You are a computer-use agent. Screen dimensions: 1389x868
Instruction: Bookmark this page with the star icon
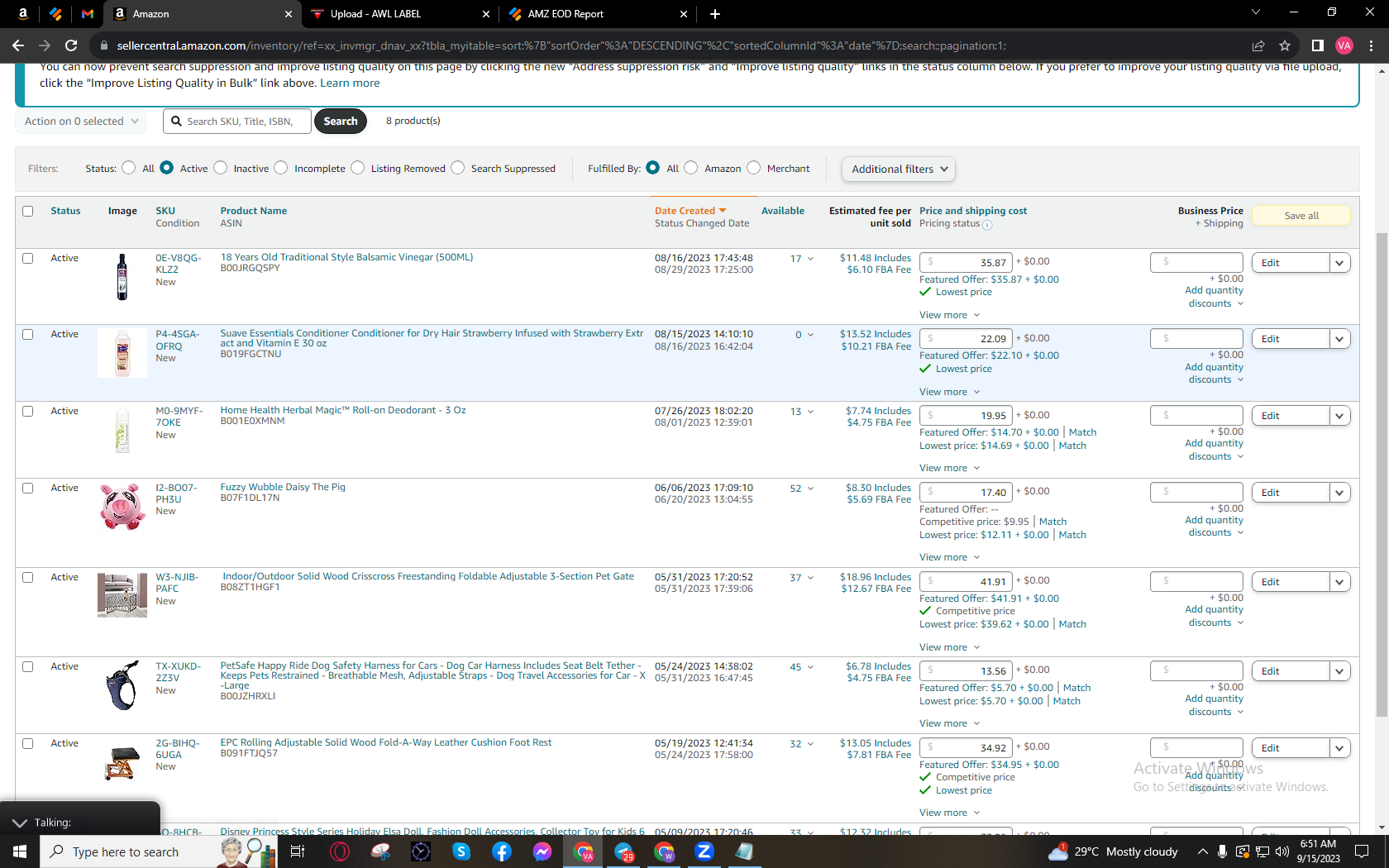click(x=1285, y=45)
